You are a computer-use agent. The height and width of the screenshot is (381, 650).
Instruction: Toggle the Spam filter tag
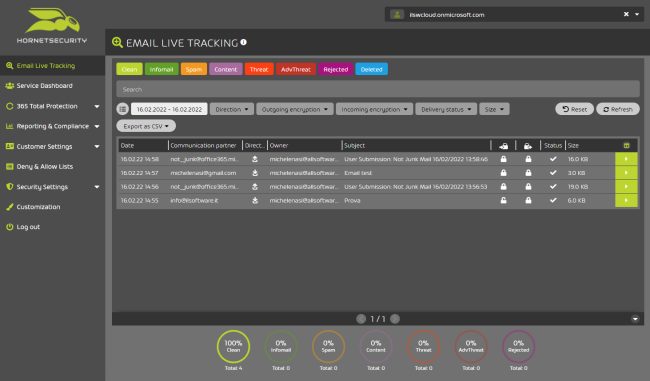tap(194, 69)
